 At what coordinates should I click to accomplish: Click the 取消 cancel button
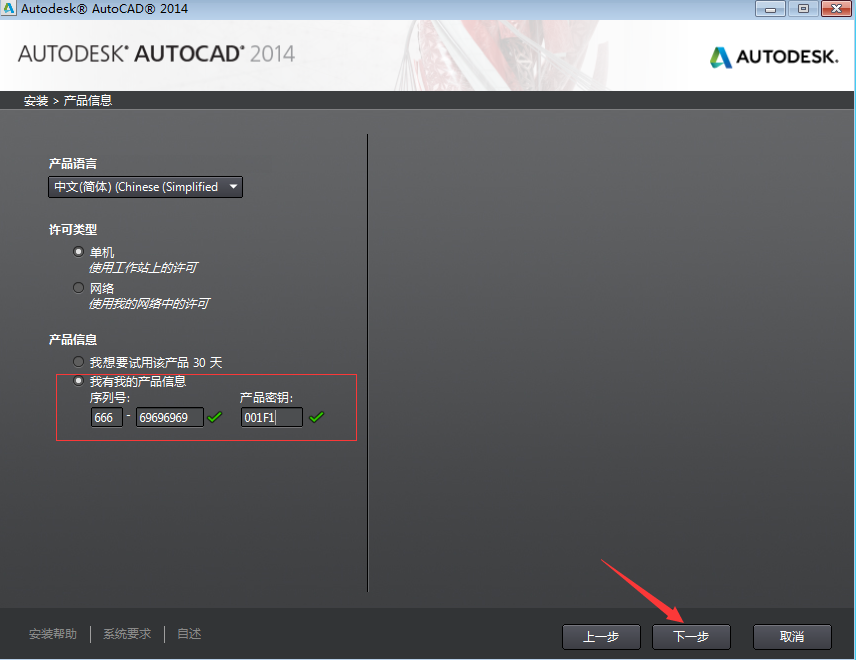792,637
